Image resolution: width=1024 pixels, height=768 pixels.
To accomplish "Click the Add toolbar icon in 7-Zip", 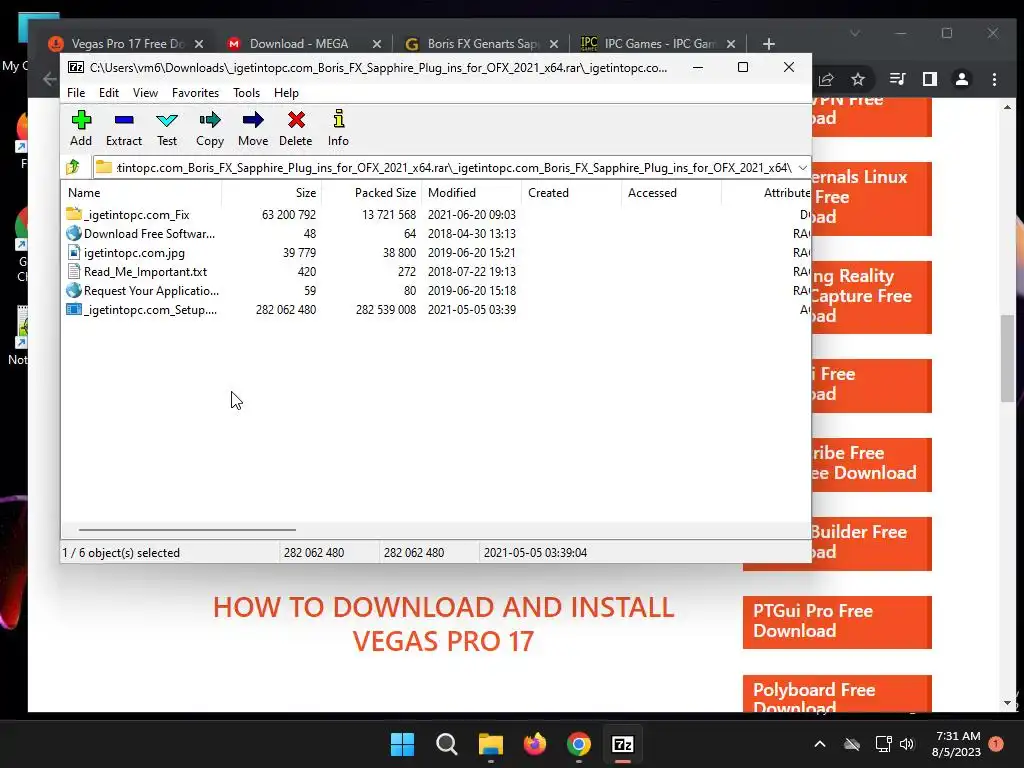I will pos(81,128).
